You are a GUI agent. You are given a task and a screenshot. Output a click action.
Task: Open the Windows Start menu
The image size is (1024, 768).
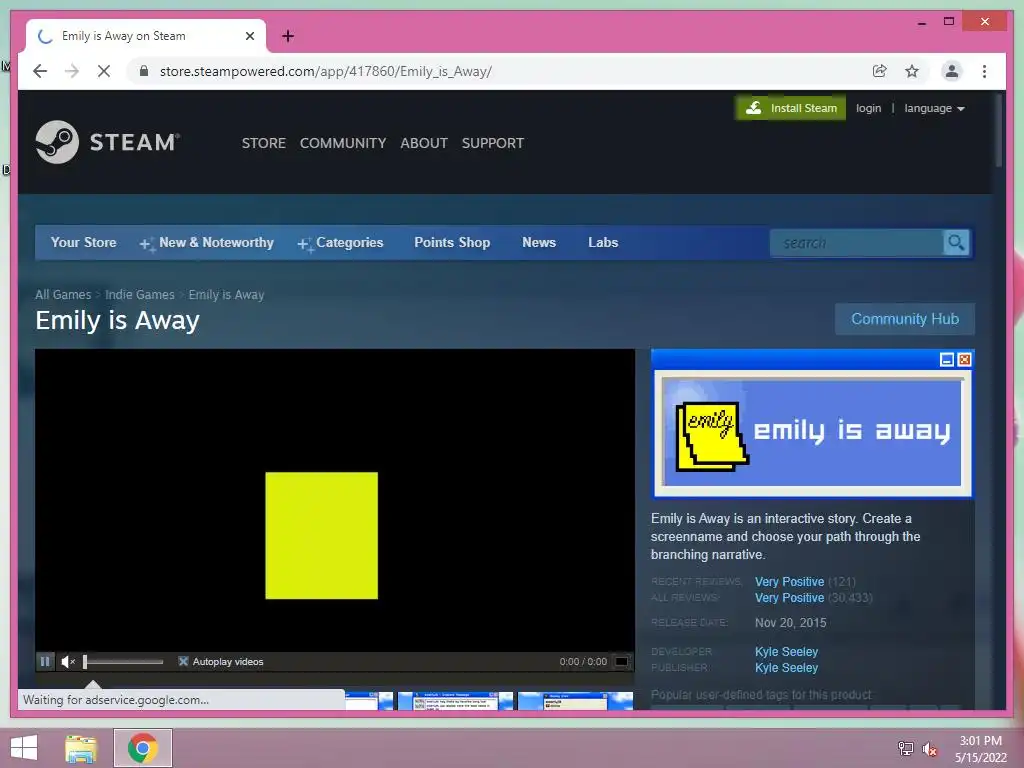coord(24,748)
